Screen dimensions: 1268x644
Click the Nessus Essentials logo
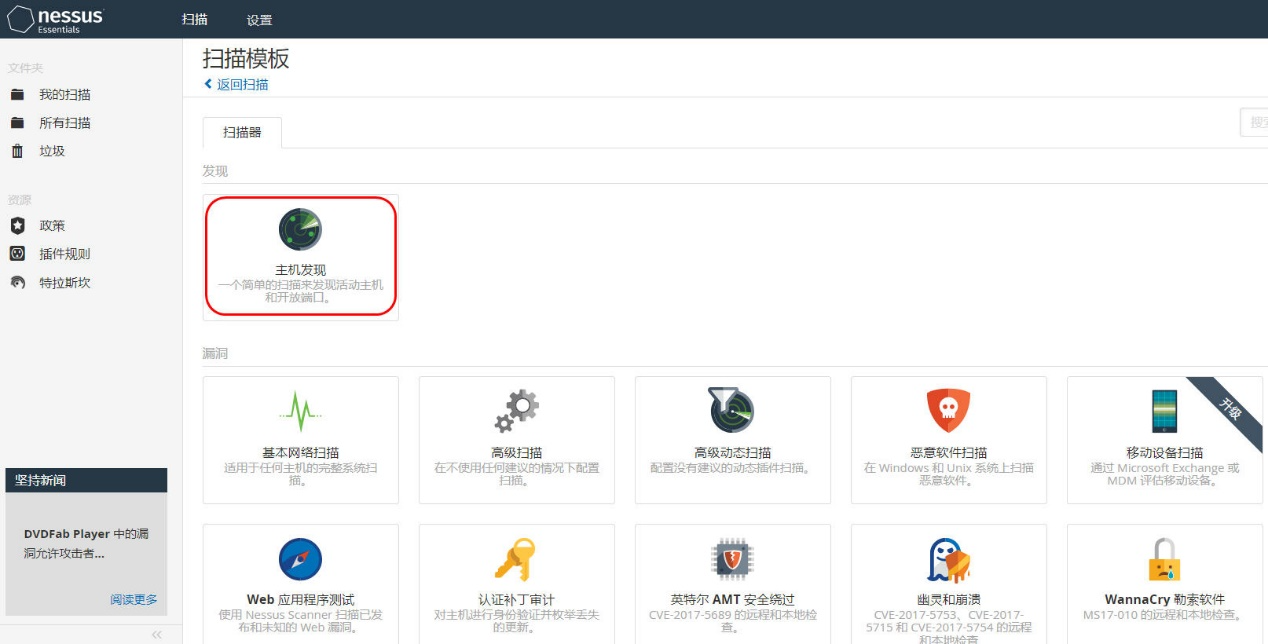(x=56, y=19)
